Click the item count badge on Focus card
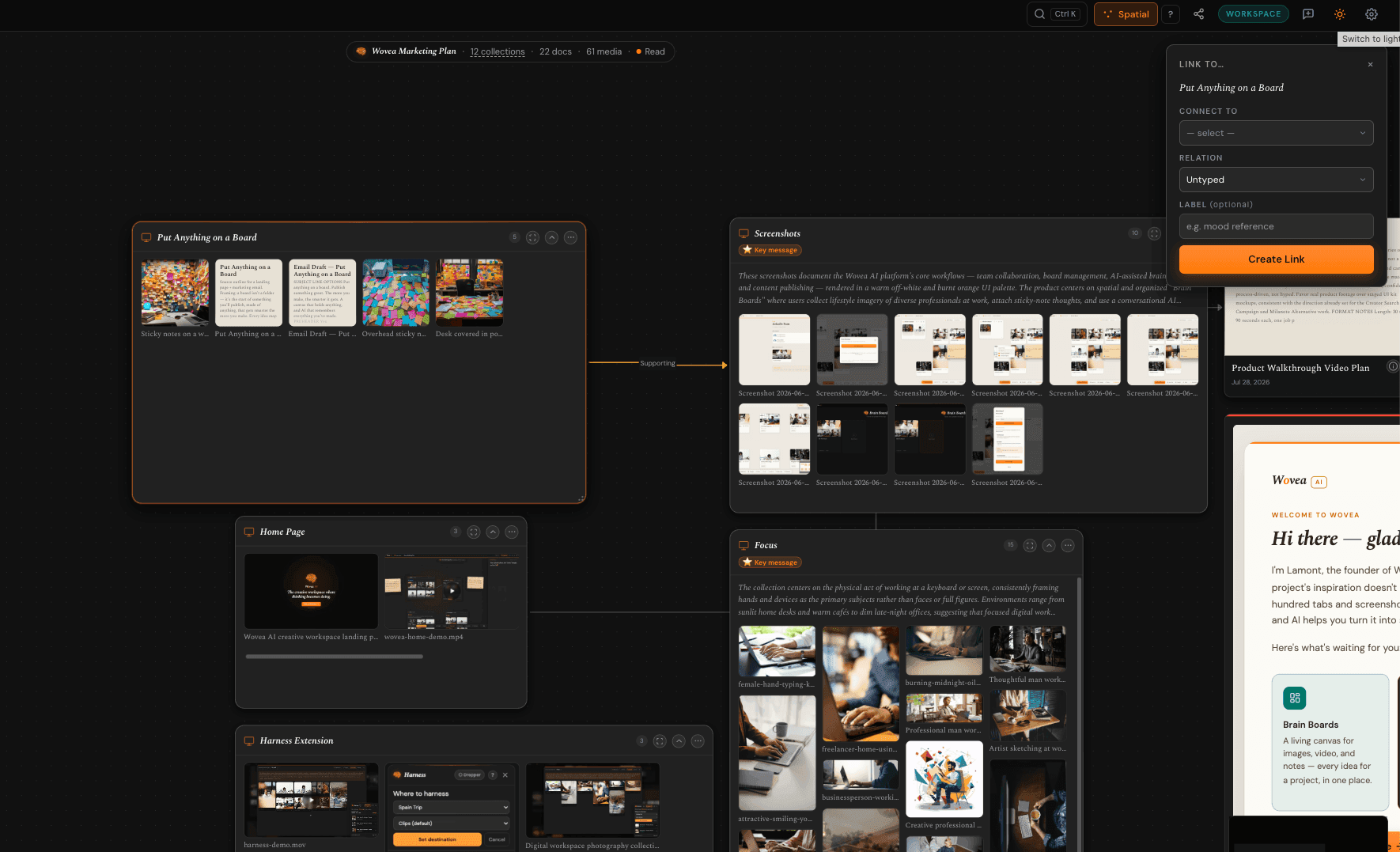 (x=1010, y=545)
